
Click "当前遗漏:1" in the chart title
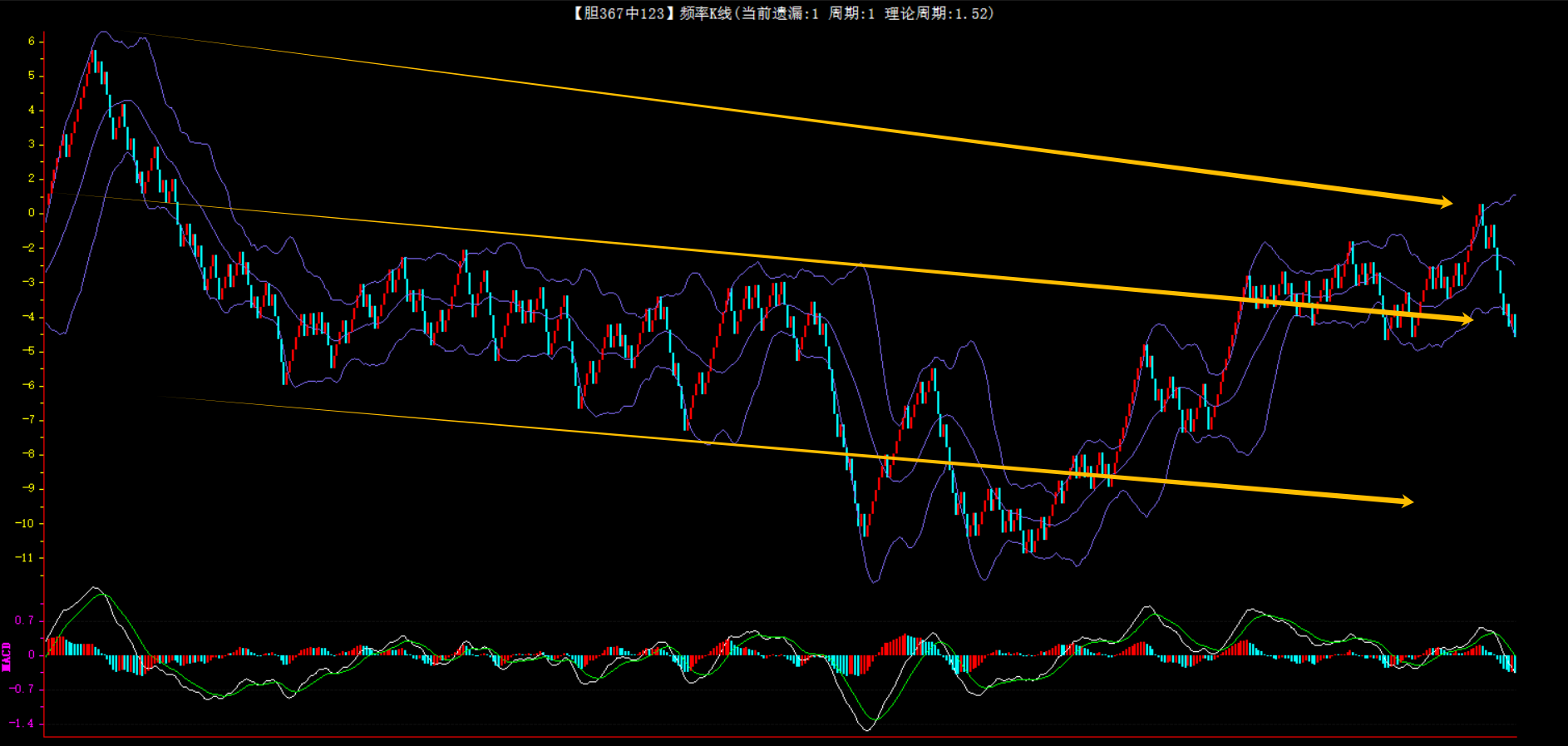780,13
